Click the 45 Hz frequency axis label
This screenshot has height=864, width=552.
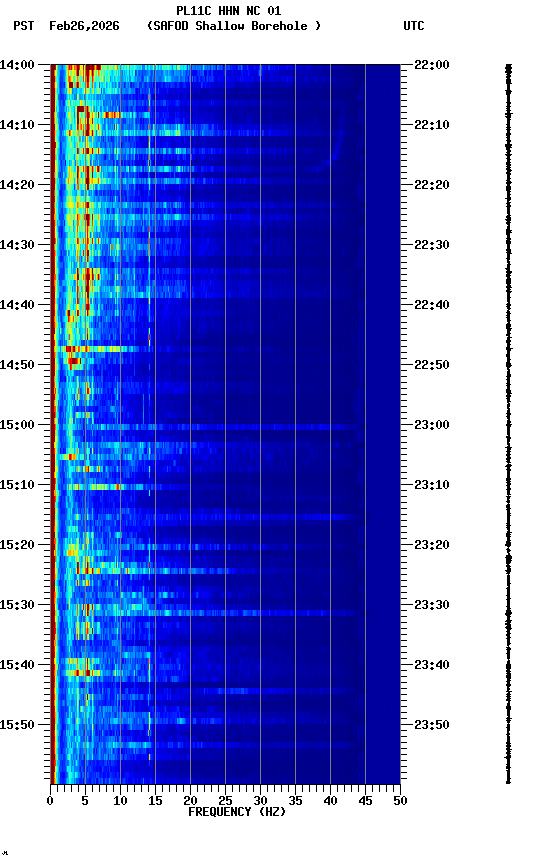pyautogui.click(x=365, y=801)
